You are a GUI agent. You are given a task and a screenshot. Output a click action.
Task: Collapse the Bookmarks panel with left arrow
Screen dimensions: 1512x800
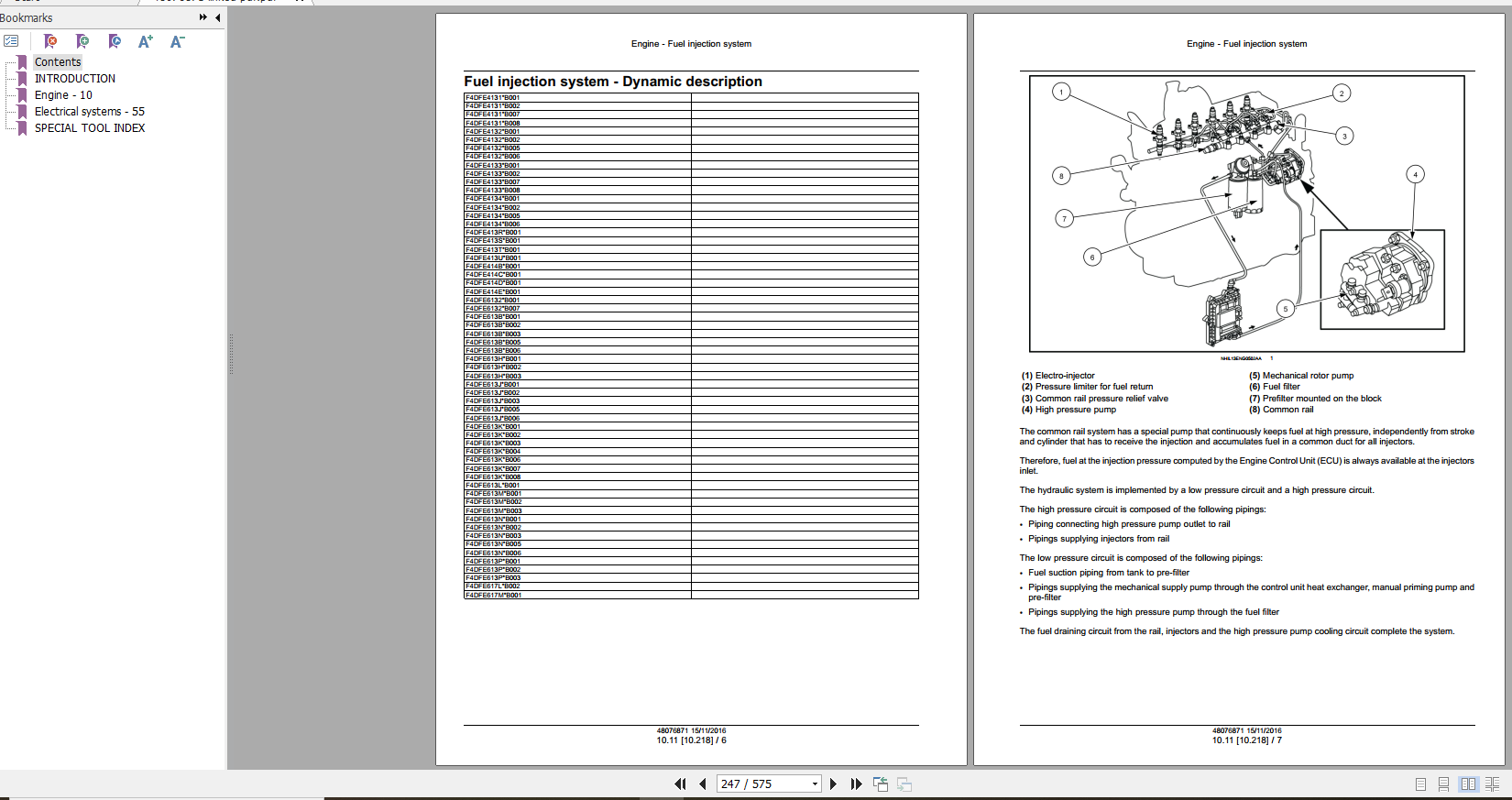[x=217, y=17]
